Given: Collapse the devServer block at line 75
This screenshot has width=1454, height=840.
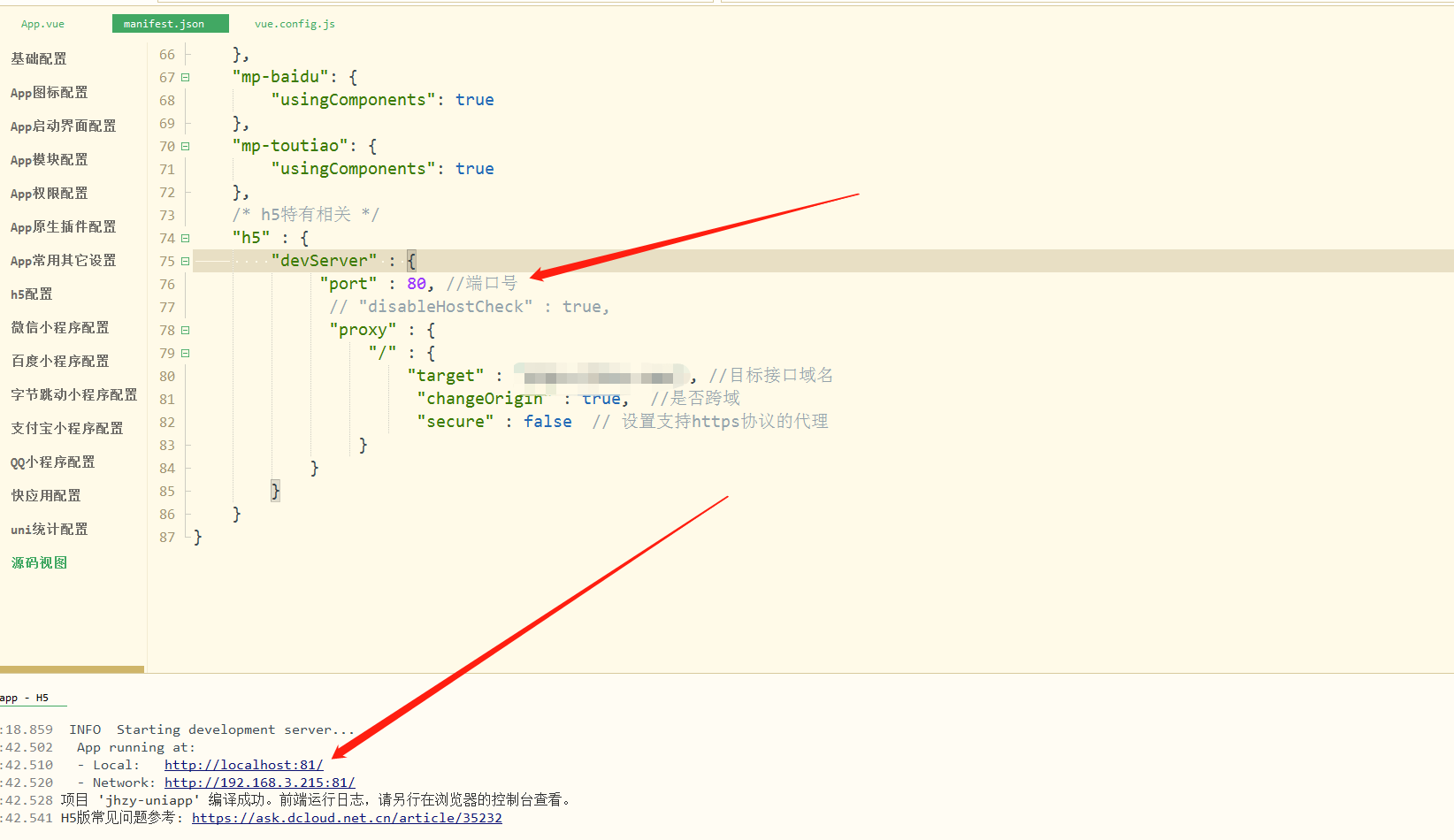Looking at the screenshot, I should [x=184, y=261].
